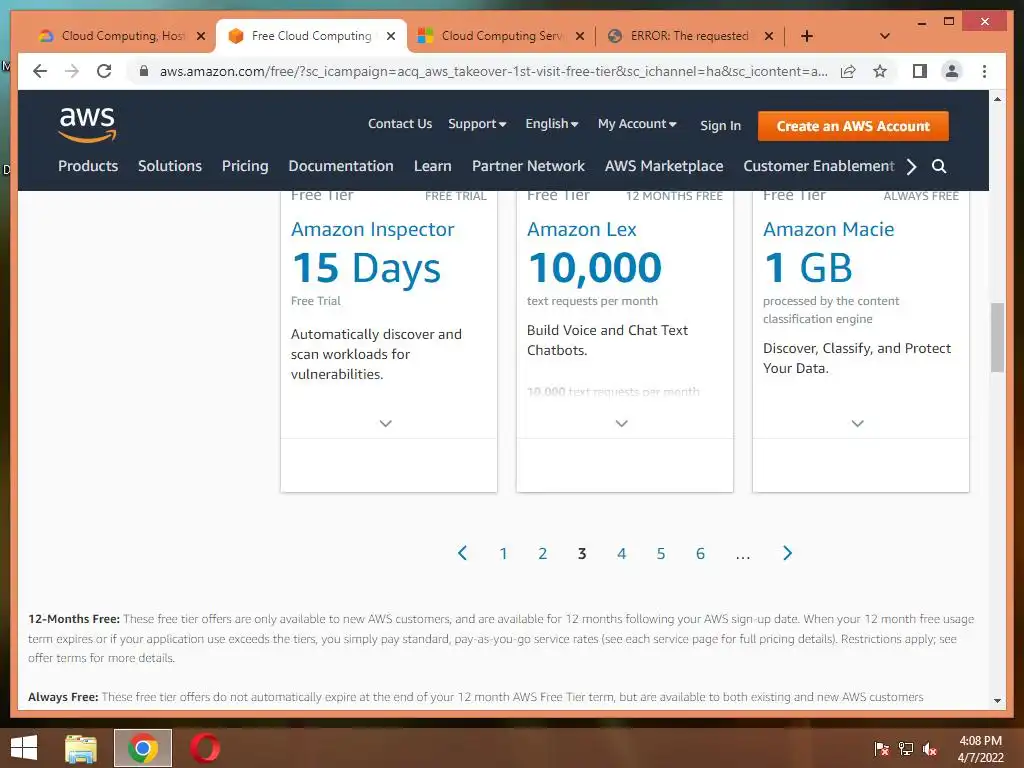This screenshot has width=1024, height=768.
Task: Close the Microsoft Cloud Computing Services tab
Action: 579,36
